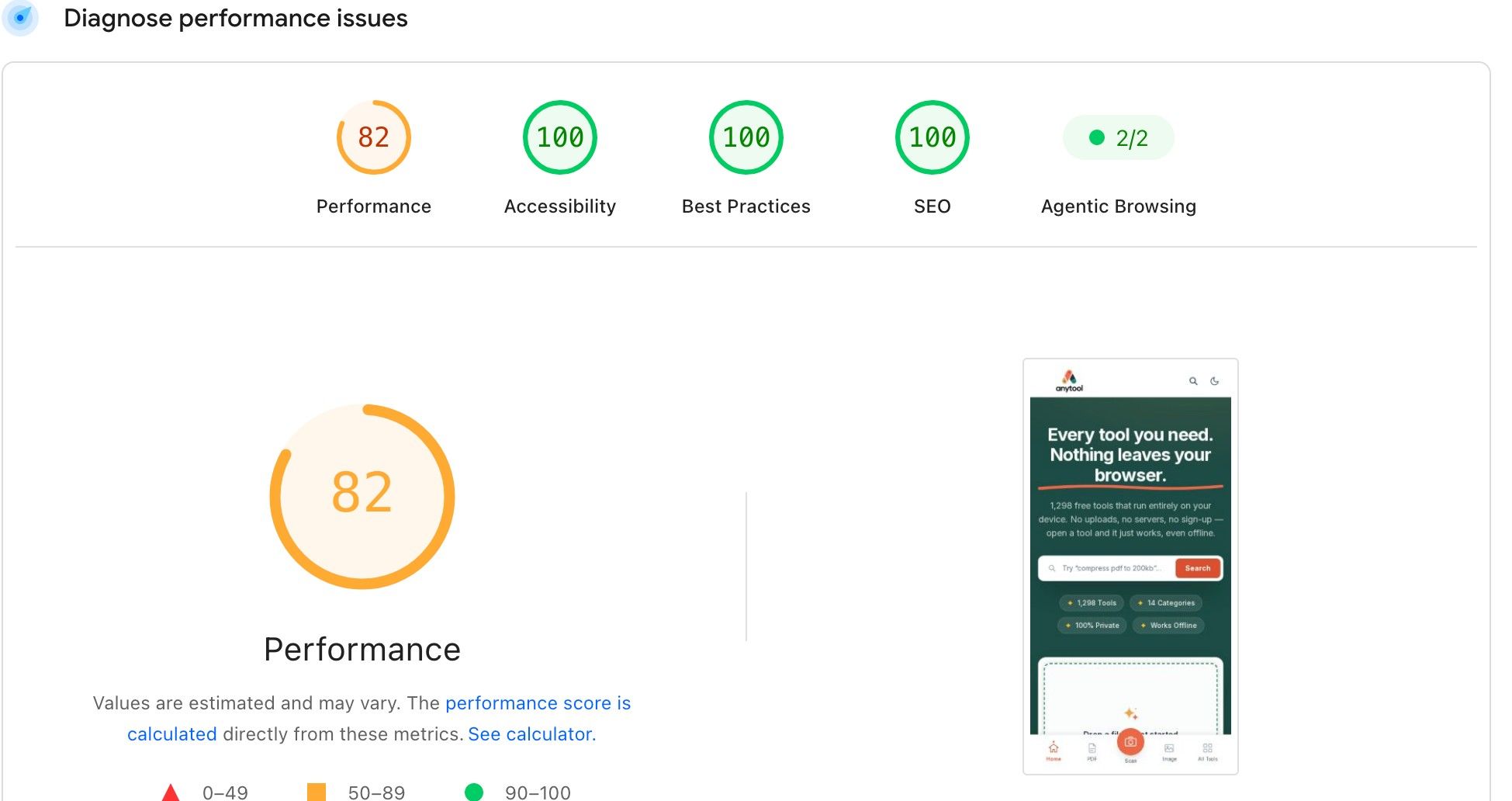Click the anytool page screenshot thumbnail
This screenshot has width=1512, height=801.
point(1130,566)
